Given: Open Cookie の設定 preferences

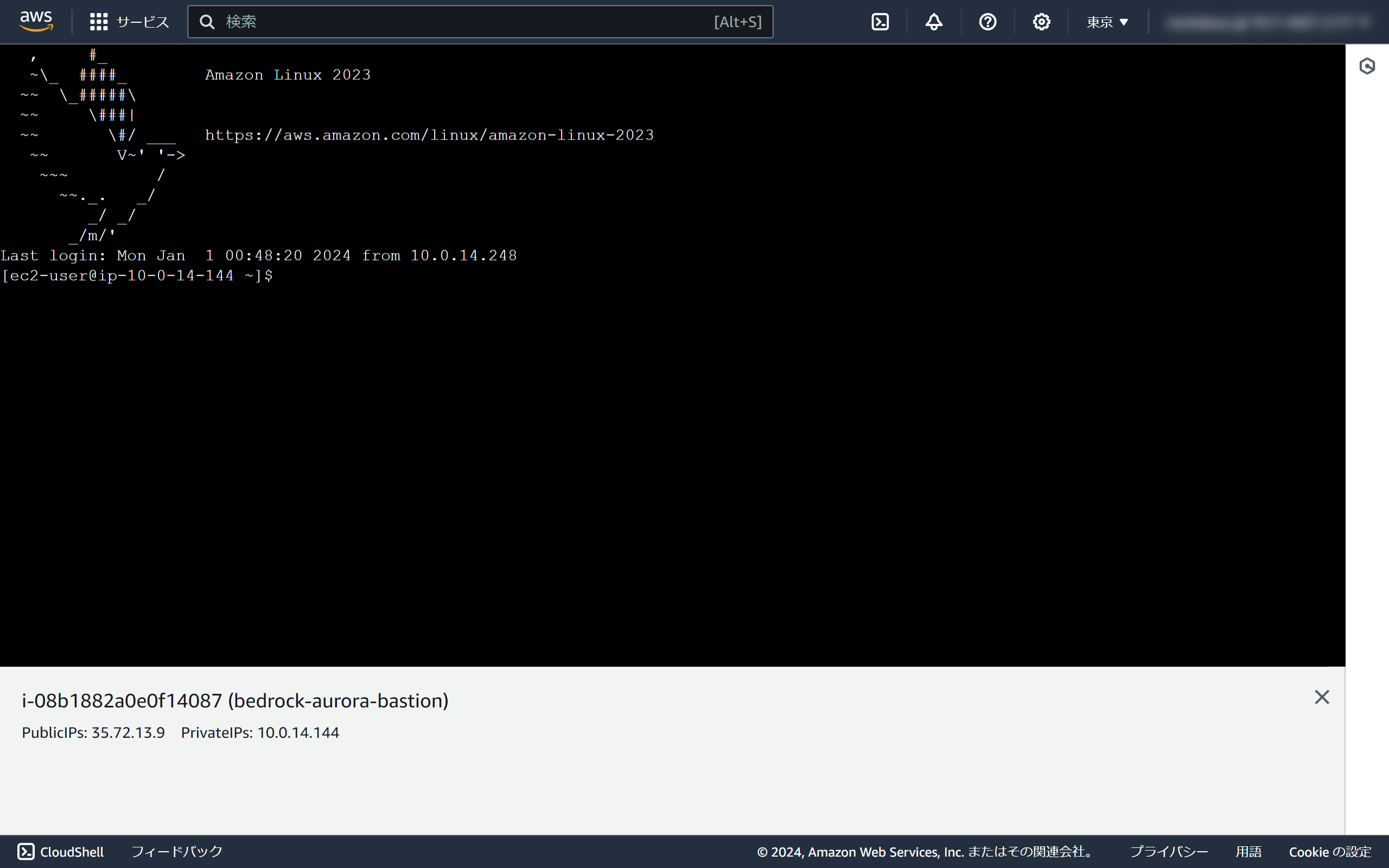Looking at the screenshot, I should pyautogui.click(x=1330, y=851).
